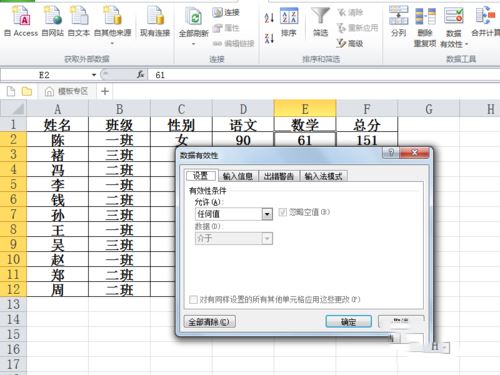Click the new document icon on tab bar
The width and height of the screenshot is (500, 375).
tap(11, 91)
